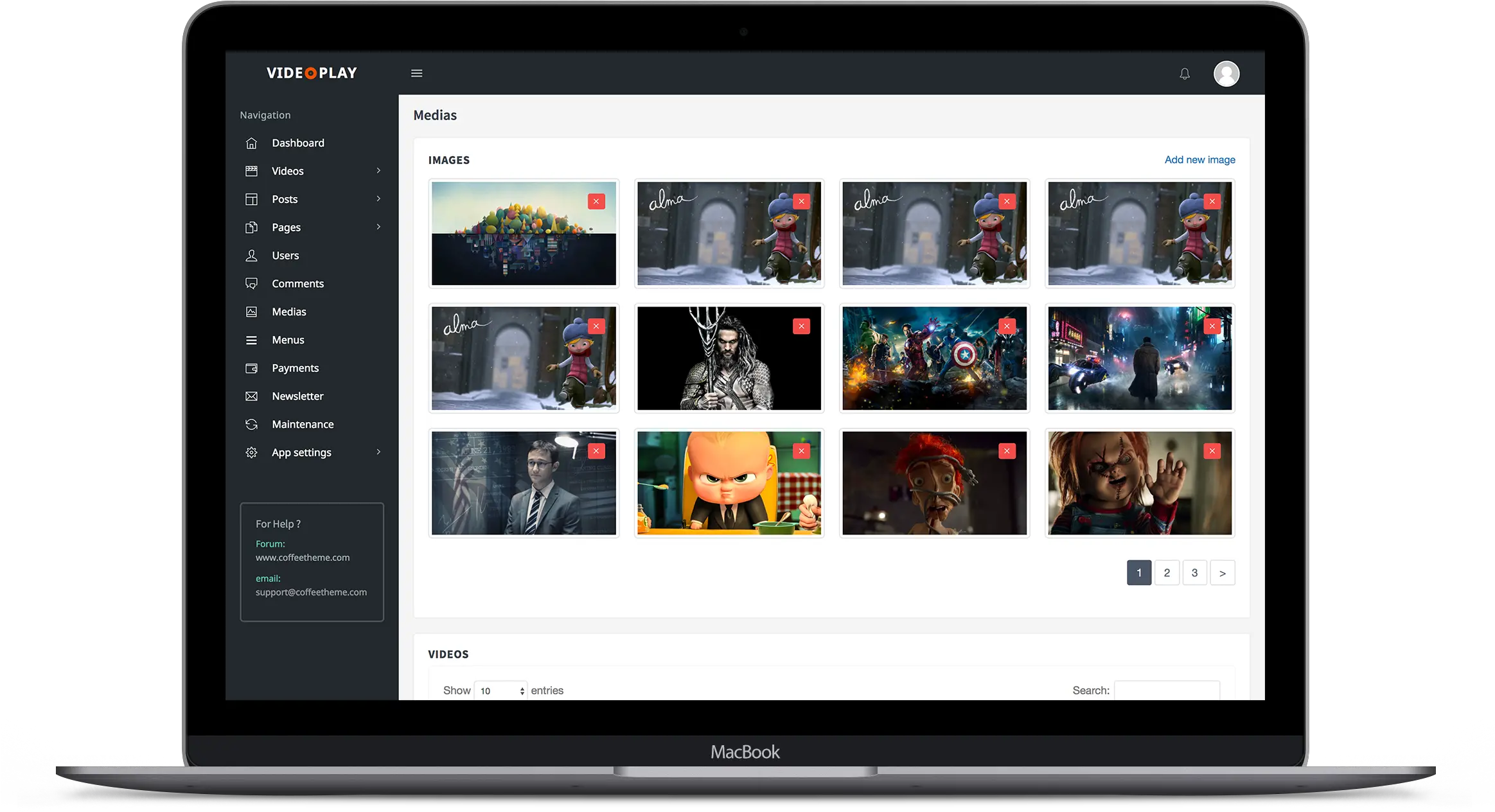The width and height of the screenshot is (1495, 812).
Task: Expand the Videos navigation submenu
Action: click(378, 170)
